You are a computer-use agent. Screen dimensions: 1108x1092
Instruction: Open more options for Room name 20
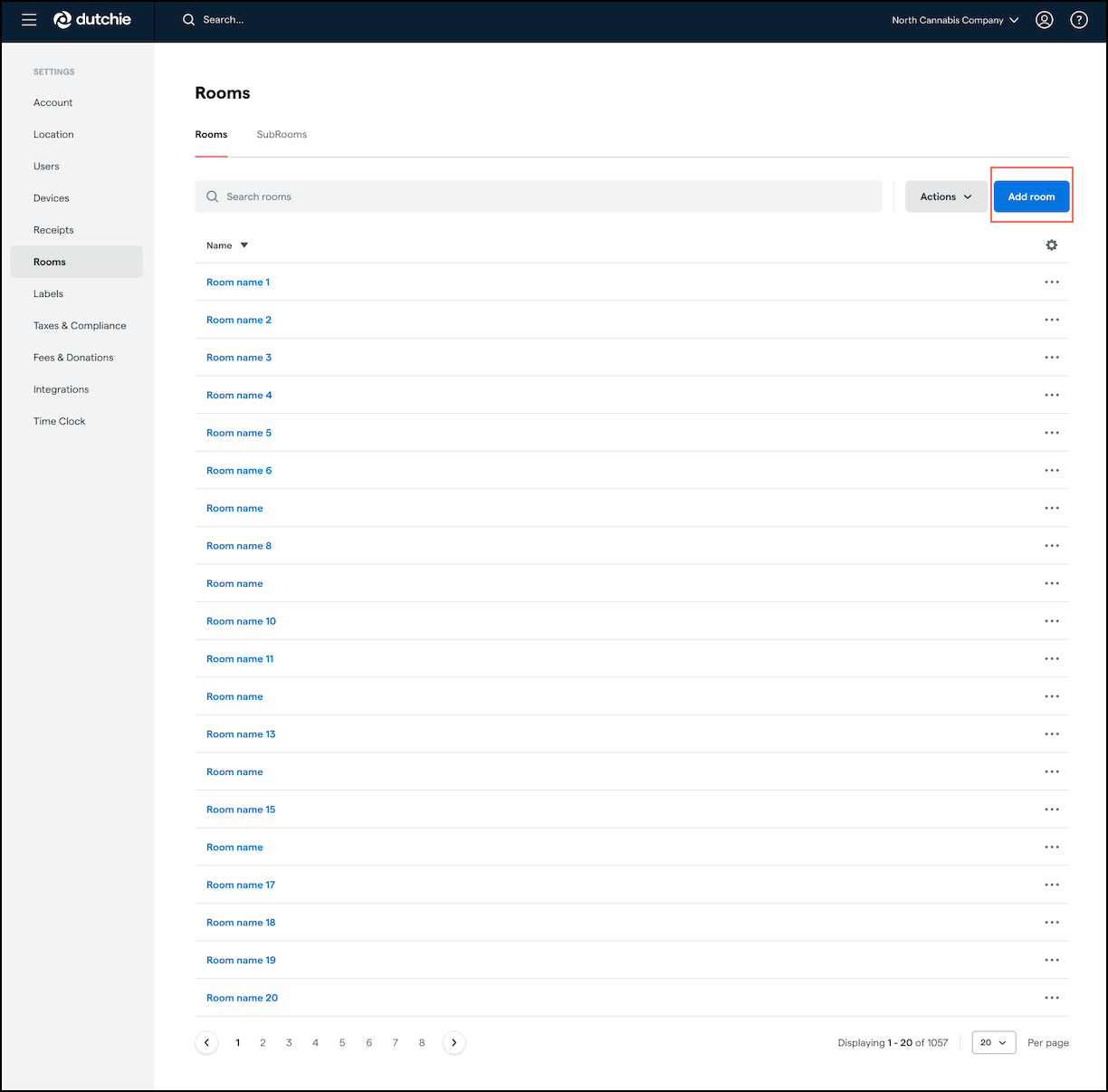1052,998
